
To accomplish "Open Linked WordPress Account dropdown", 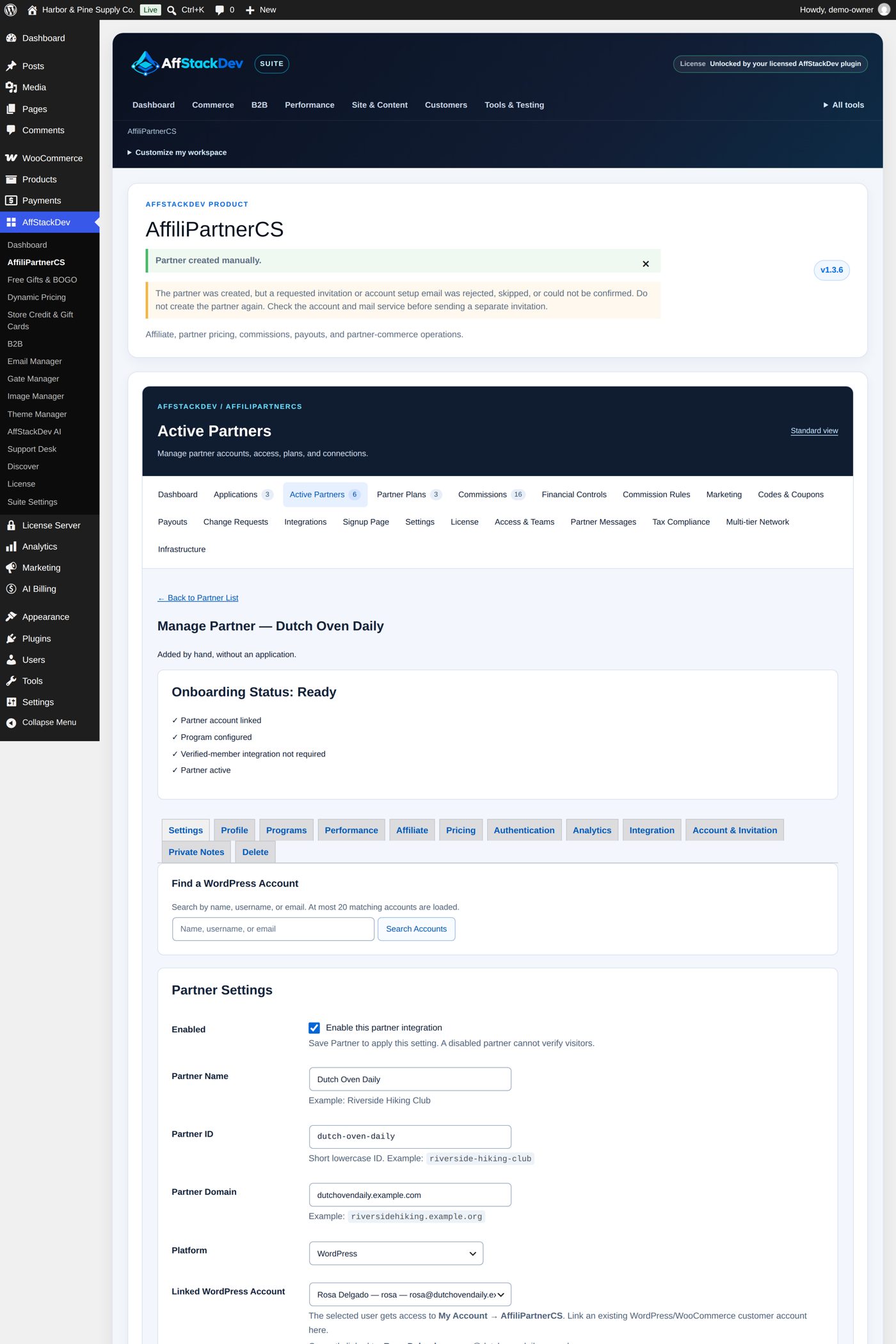I will click(410, 1295).
